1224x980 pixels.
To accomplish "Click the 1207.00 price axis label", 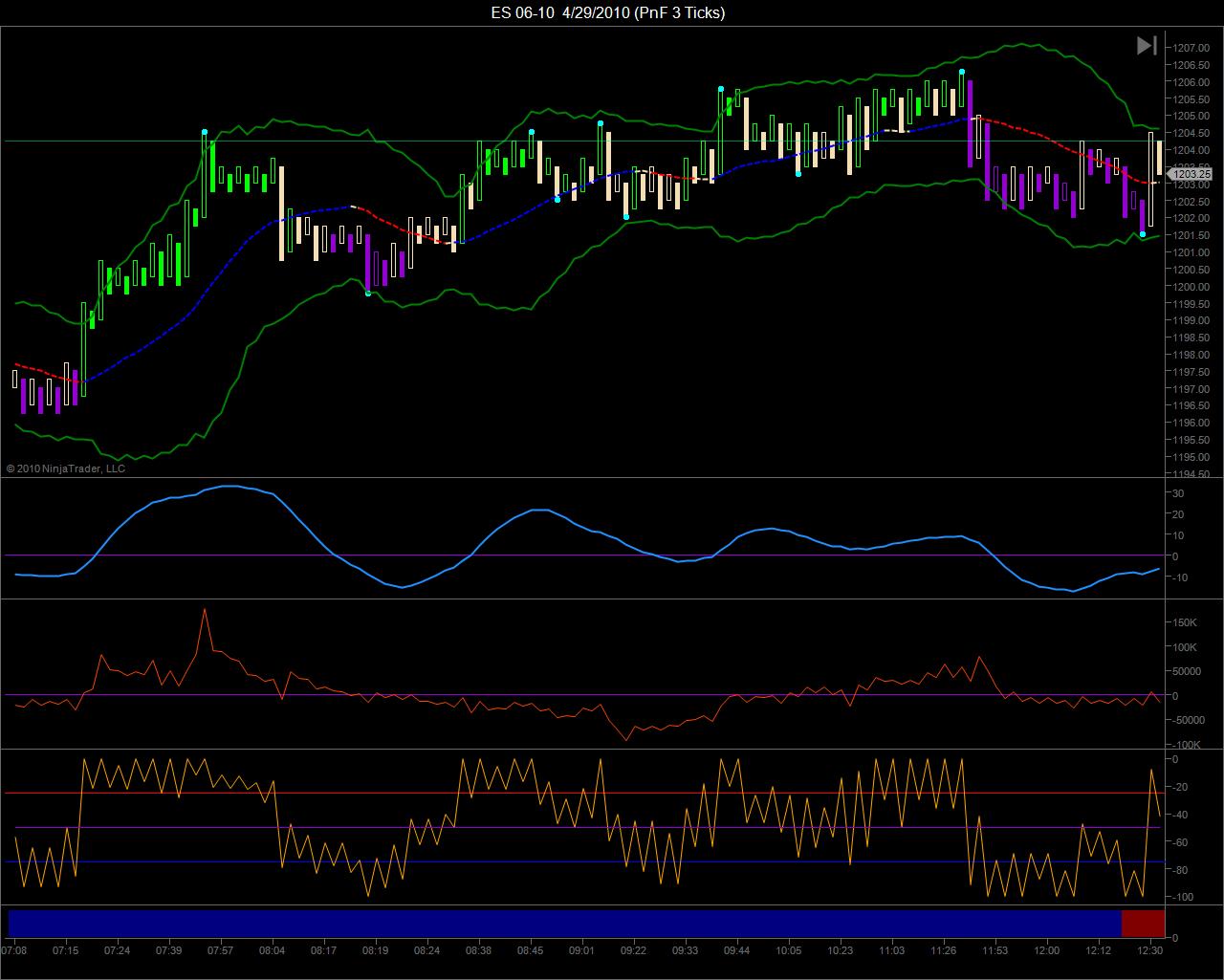I will [1191, 48].
